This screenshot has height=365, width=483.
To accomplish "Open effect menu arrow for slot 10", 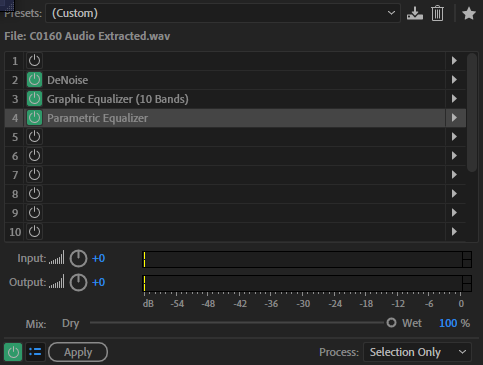I will (454, 232).
